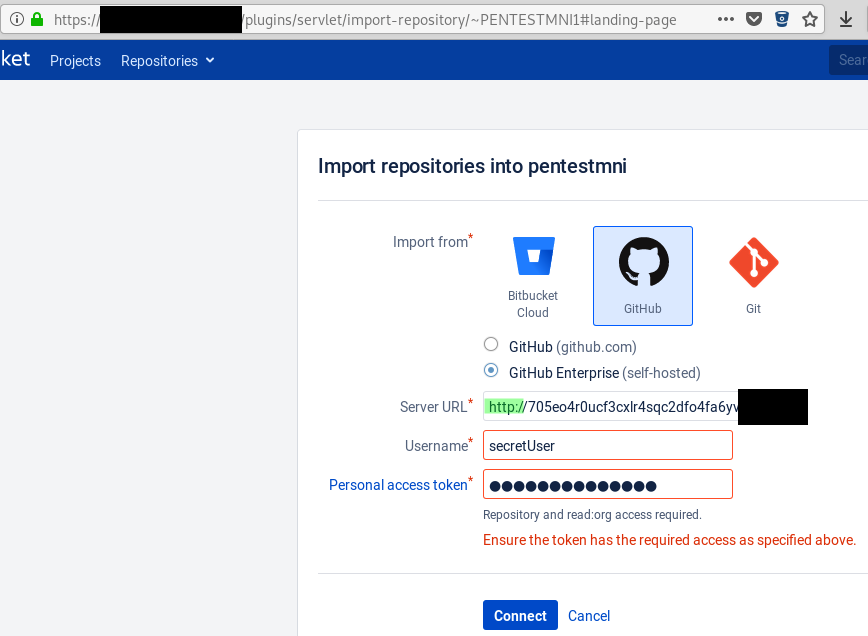
Task: Choose GitHub (github.com) radio option
Action: click(491, 344)
